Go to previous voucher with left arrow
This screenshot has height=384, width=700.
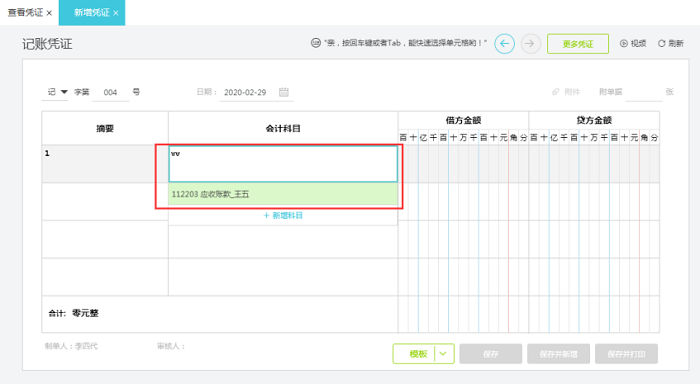click(504, 44)
